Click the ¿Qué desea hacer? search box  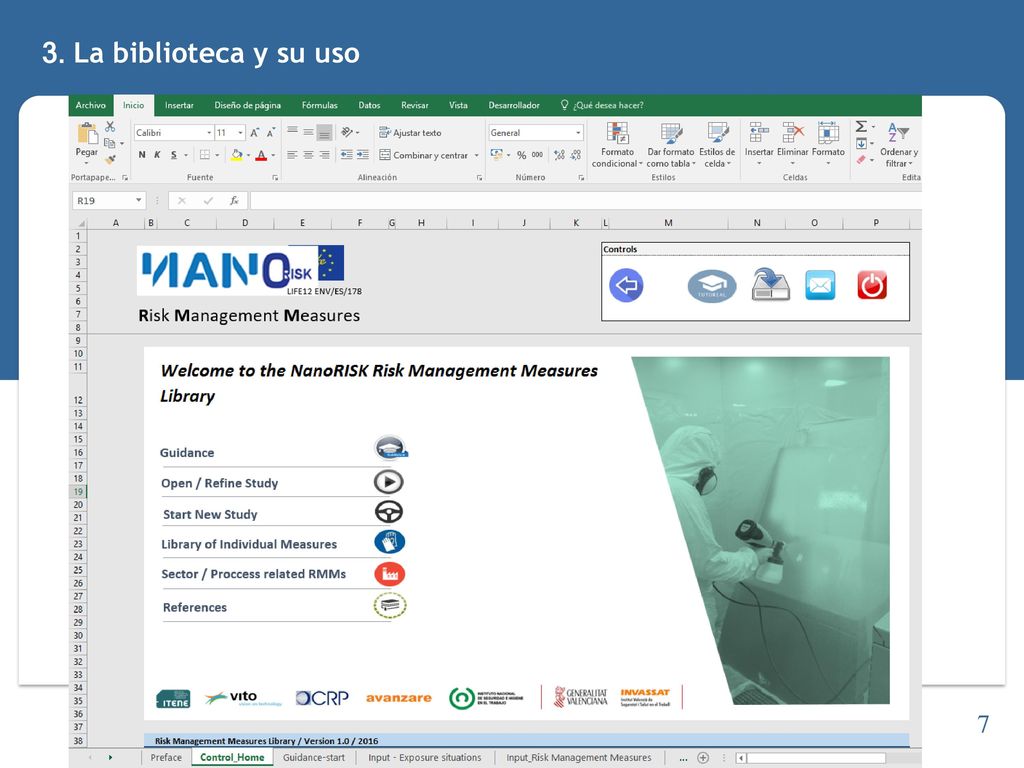click(602, 105)
